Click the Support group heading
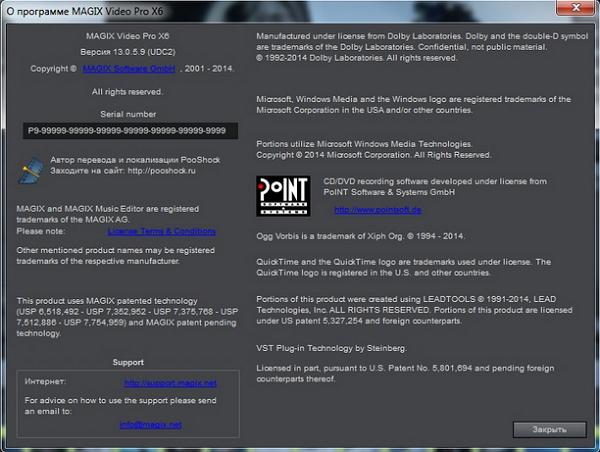Image resolution: width=600 pixels, height=452 pixels. tap(128, 362)
